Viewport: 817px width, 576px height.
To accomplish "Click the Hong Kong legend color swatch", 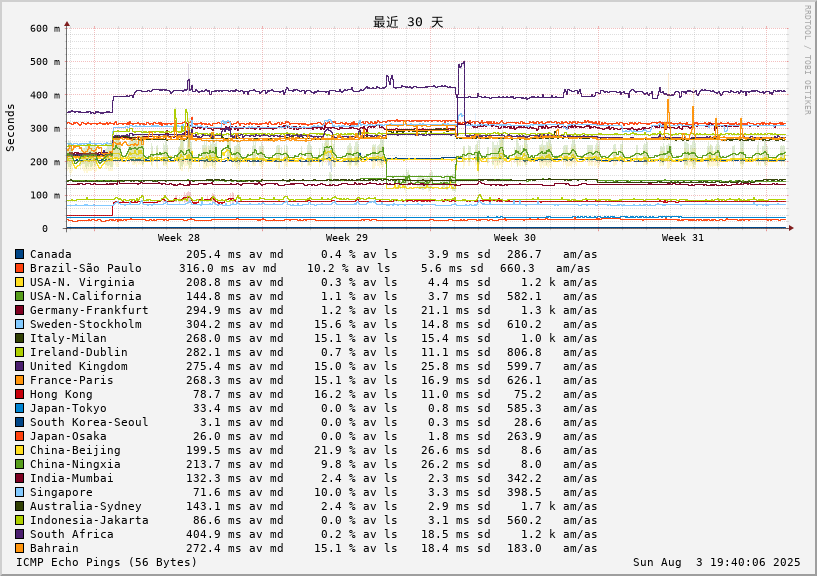I will tap(19, 395).
